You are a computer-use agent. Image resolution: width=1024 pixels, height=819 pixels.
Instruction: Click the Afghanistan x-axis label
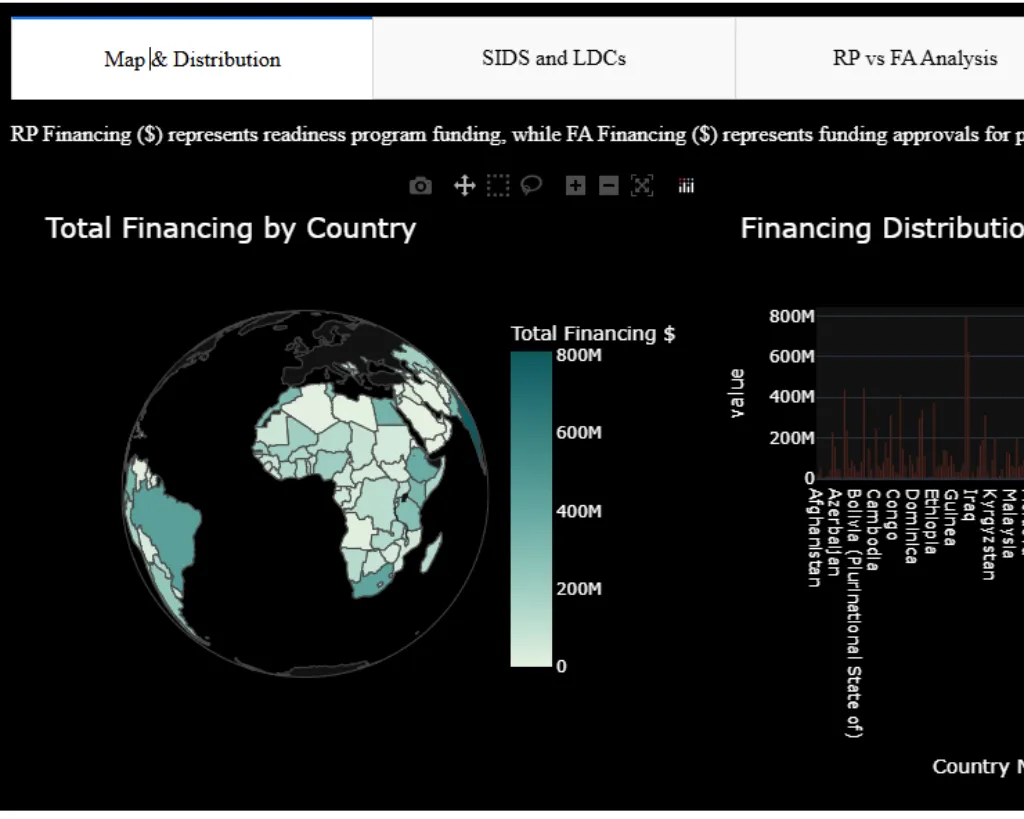click(815, 537)
